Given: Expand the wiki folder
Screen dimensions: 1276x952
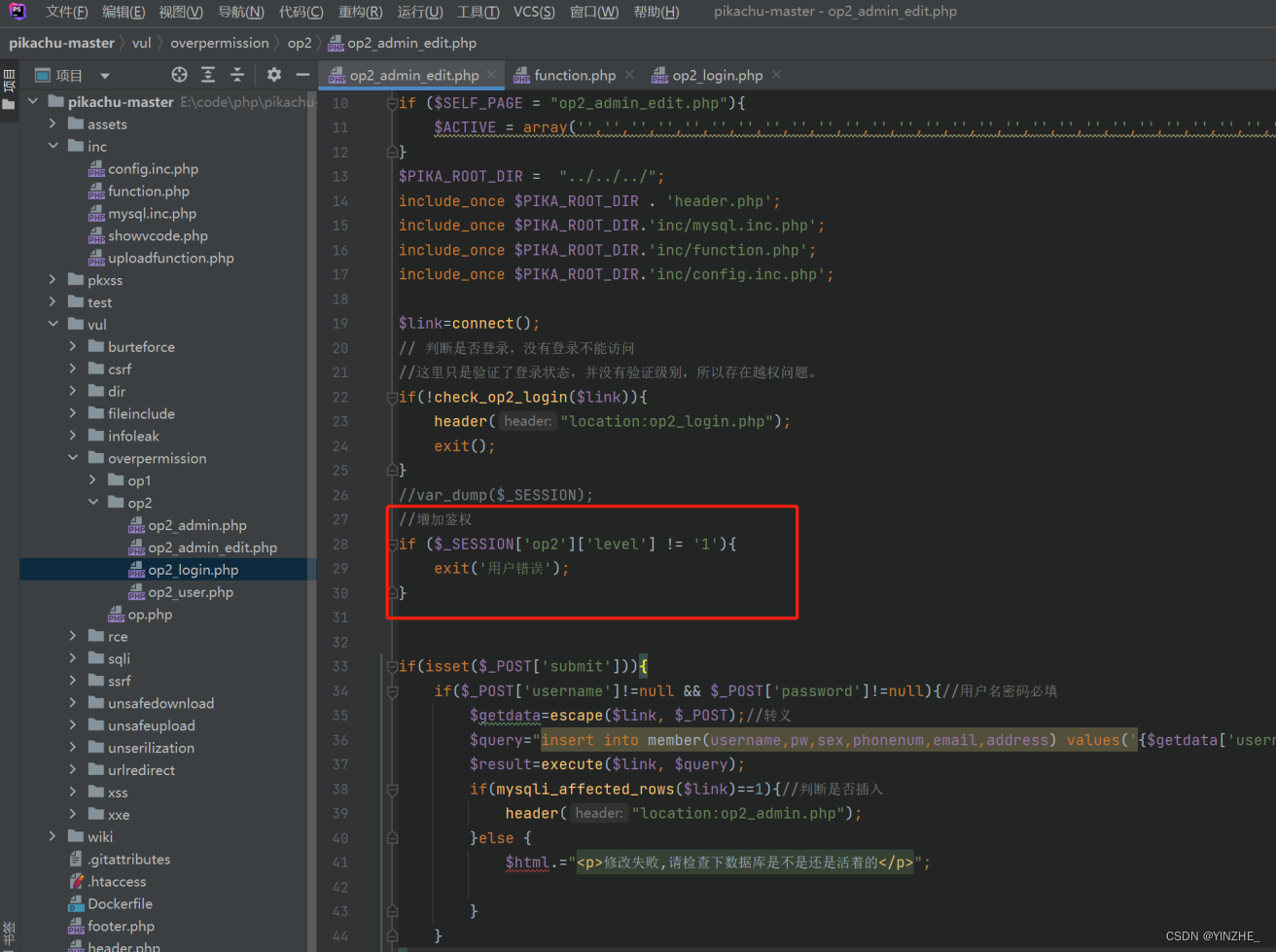Looking at the screenshot, I should pos(53,836).
